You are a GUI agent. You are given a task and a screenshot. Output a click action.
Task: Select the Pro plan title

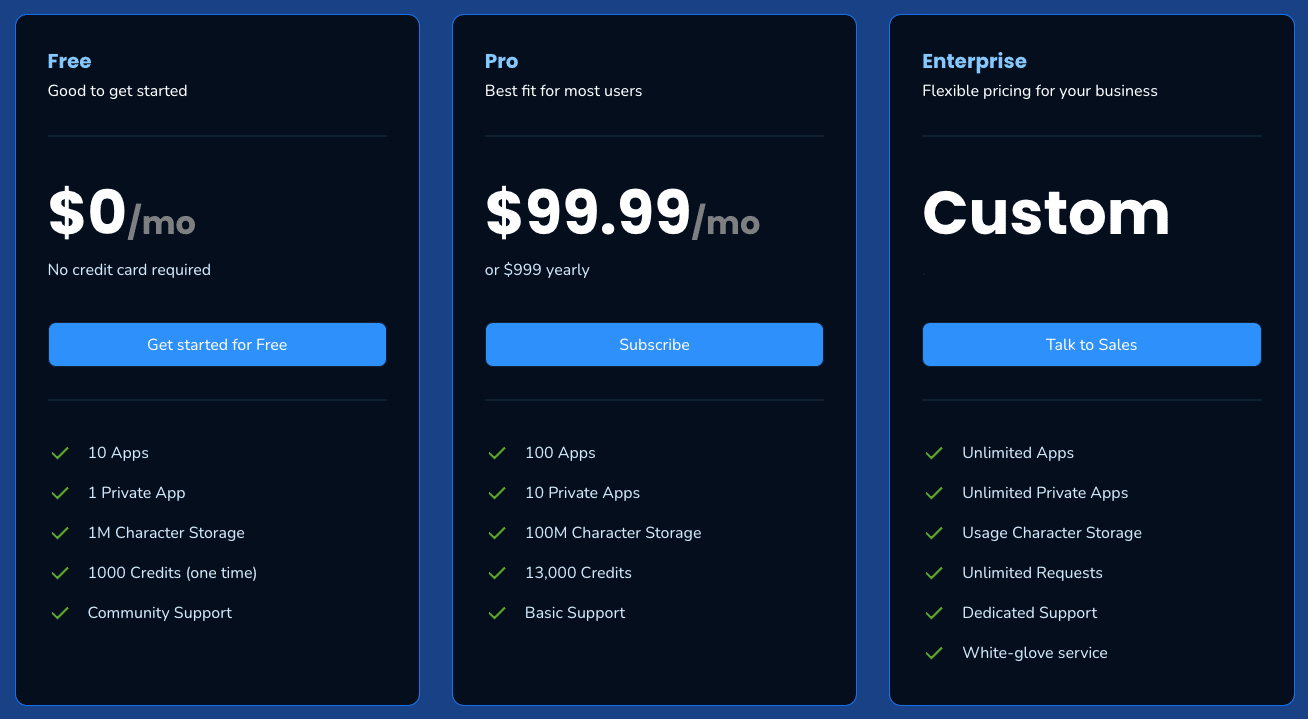pyautogui.click(x=501, y=61)
